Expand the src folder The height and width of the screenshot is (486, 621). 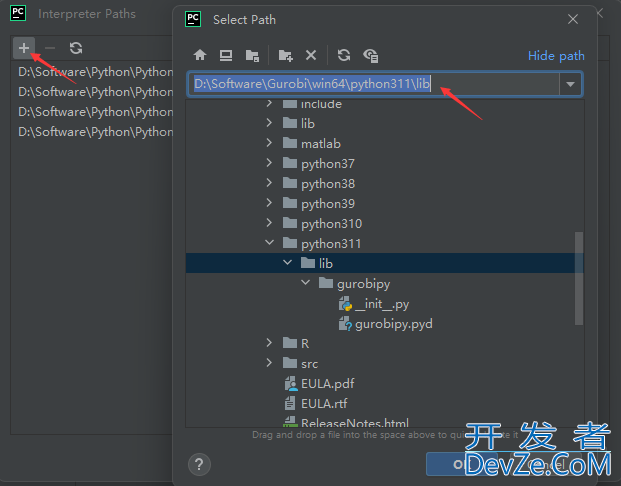269,362
